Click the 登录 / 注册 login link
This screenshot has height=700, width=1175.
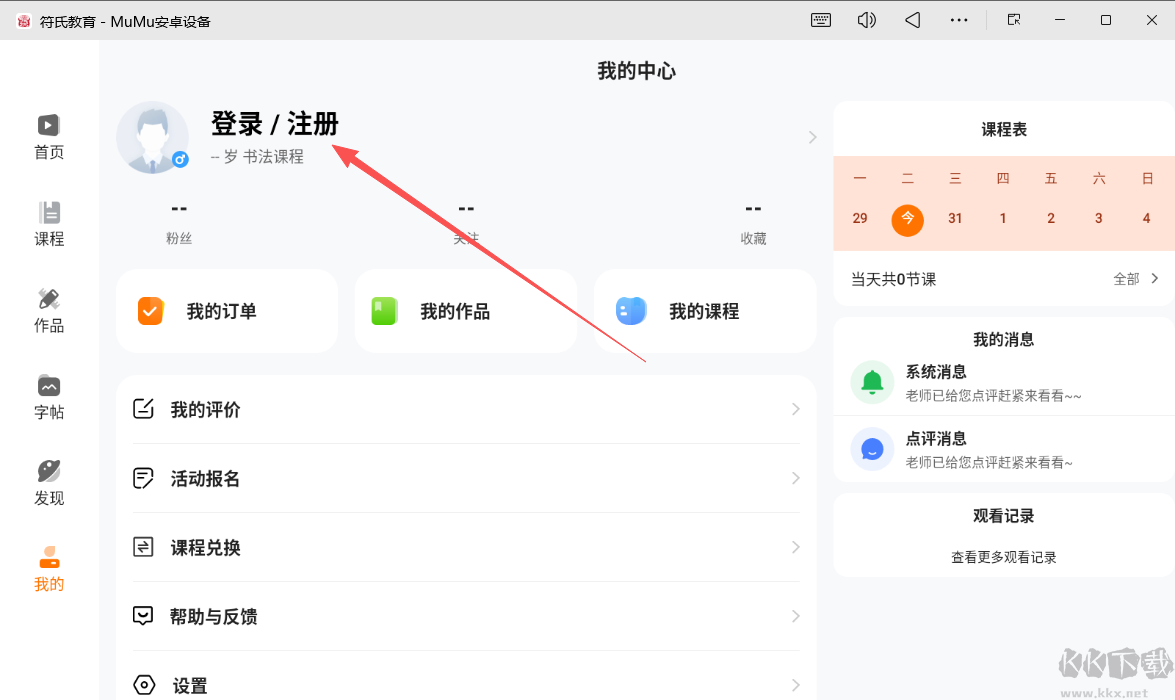coord(274,124)
